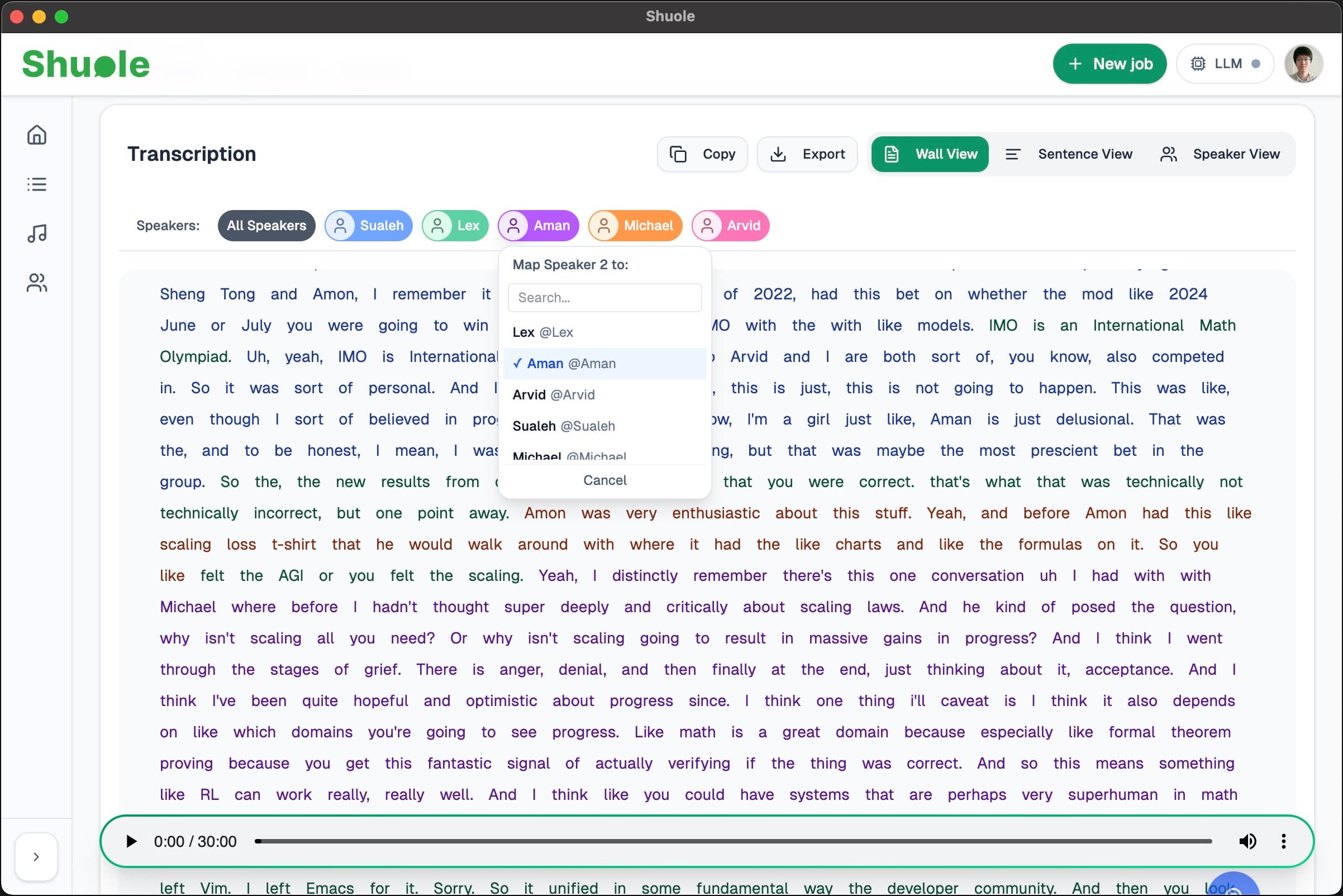Viewport: 1343px width, 896px height.
Task: Focus the speaker Search field
Action: [x=604, y=298]
